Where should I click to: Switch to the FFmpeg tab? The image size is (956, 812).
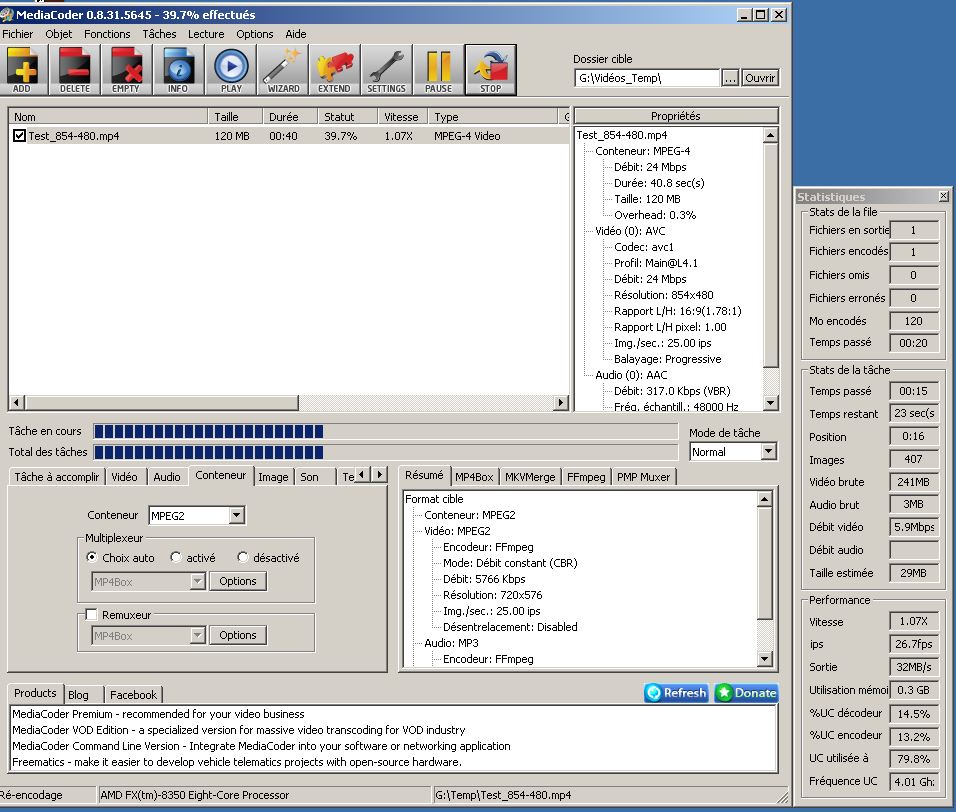(x=586, y=477)
